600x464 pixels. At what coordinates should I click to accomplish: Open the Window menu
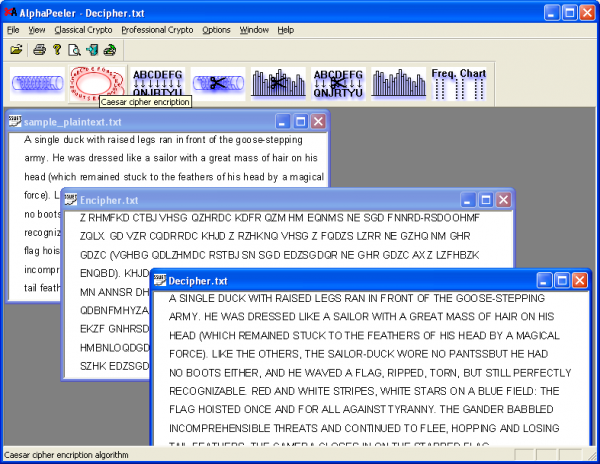254,30
